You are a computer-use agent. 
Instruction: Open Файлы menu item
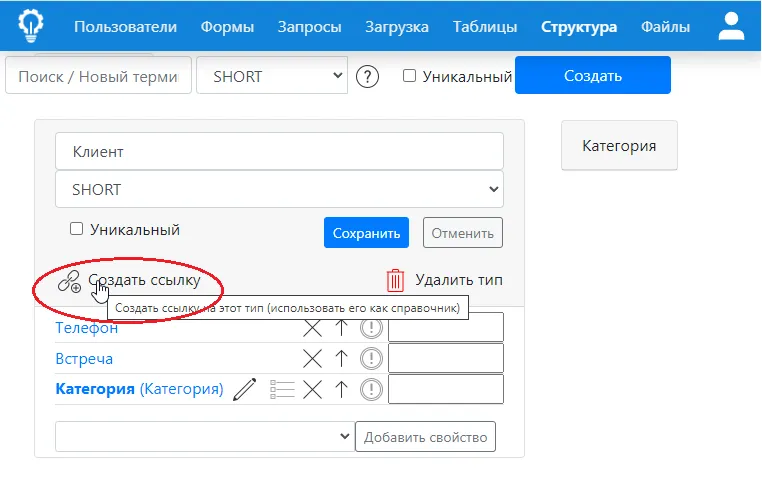(x=665, y=27)
